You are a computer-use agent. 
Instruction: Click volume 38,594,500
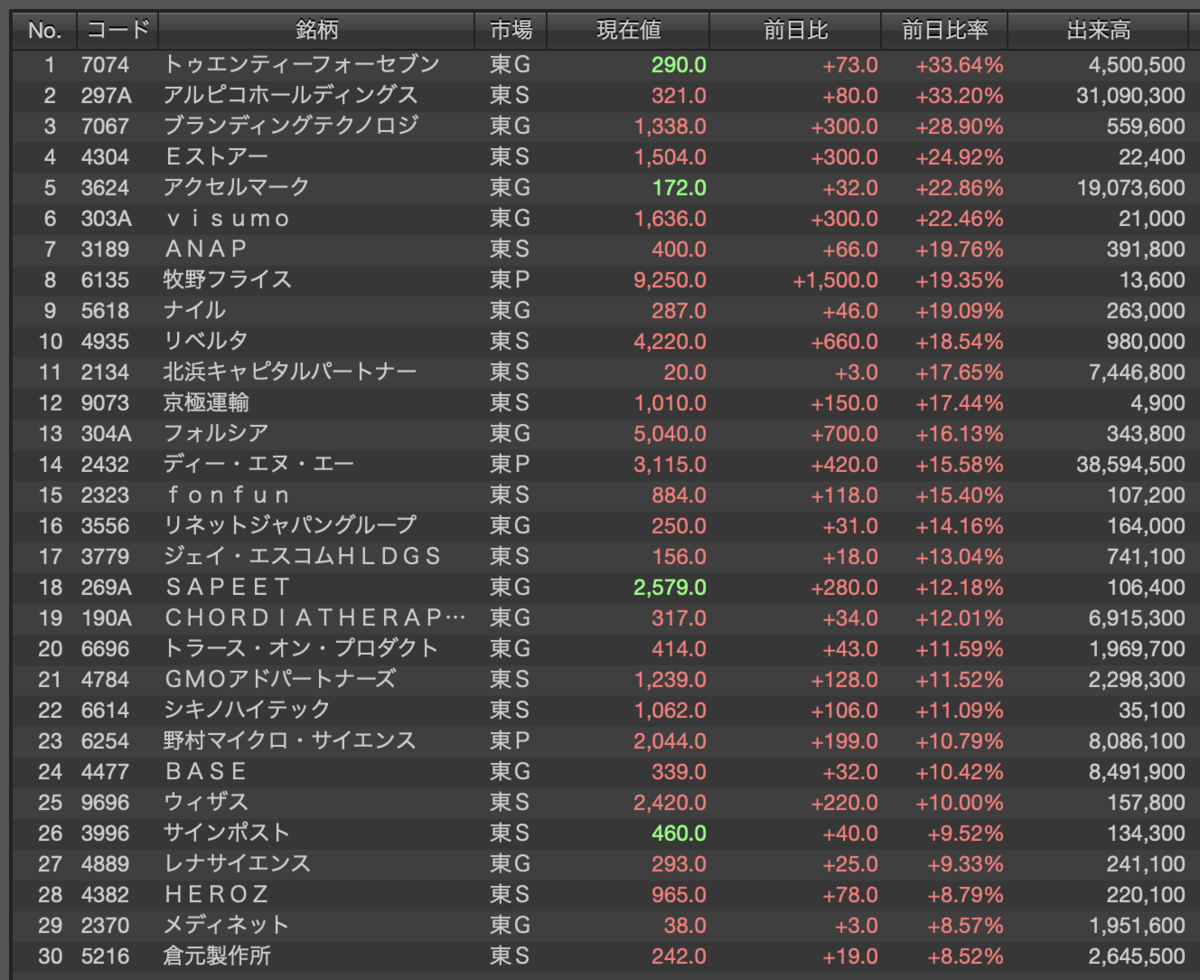1131,464
